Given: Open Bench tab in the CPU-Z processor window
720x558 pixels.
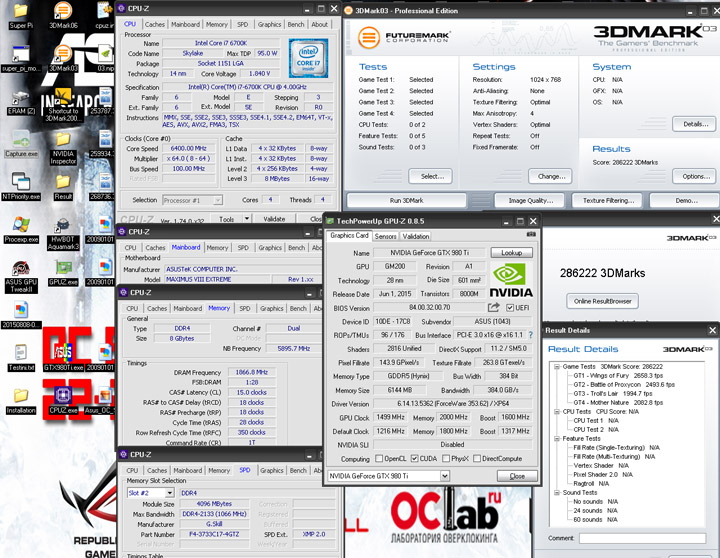Looking at the screenshot, I should [x=296, y=24].
